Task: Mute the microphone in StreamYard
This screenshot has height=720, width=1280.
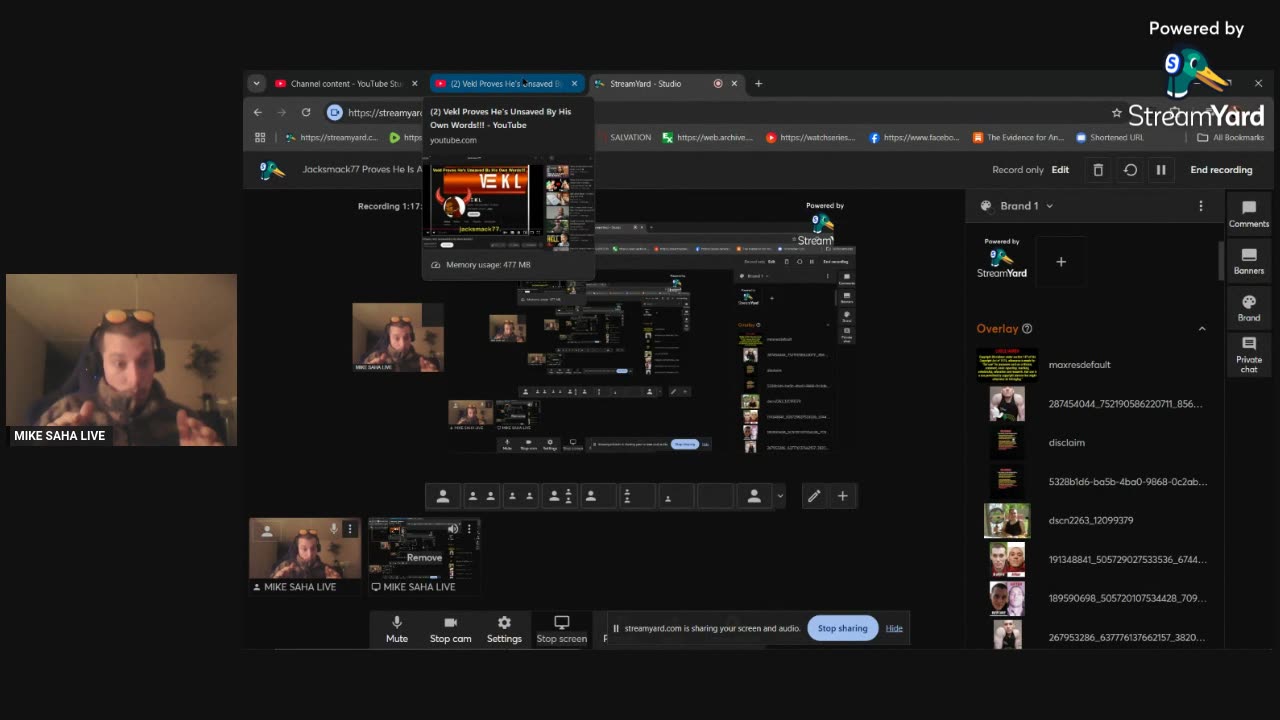Action: [397, 629]
